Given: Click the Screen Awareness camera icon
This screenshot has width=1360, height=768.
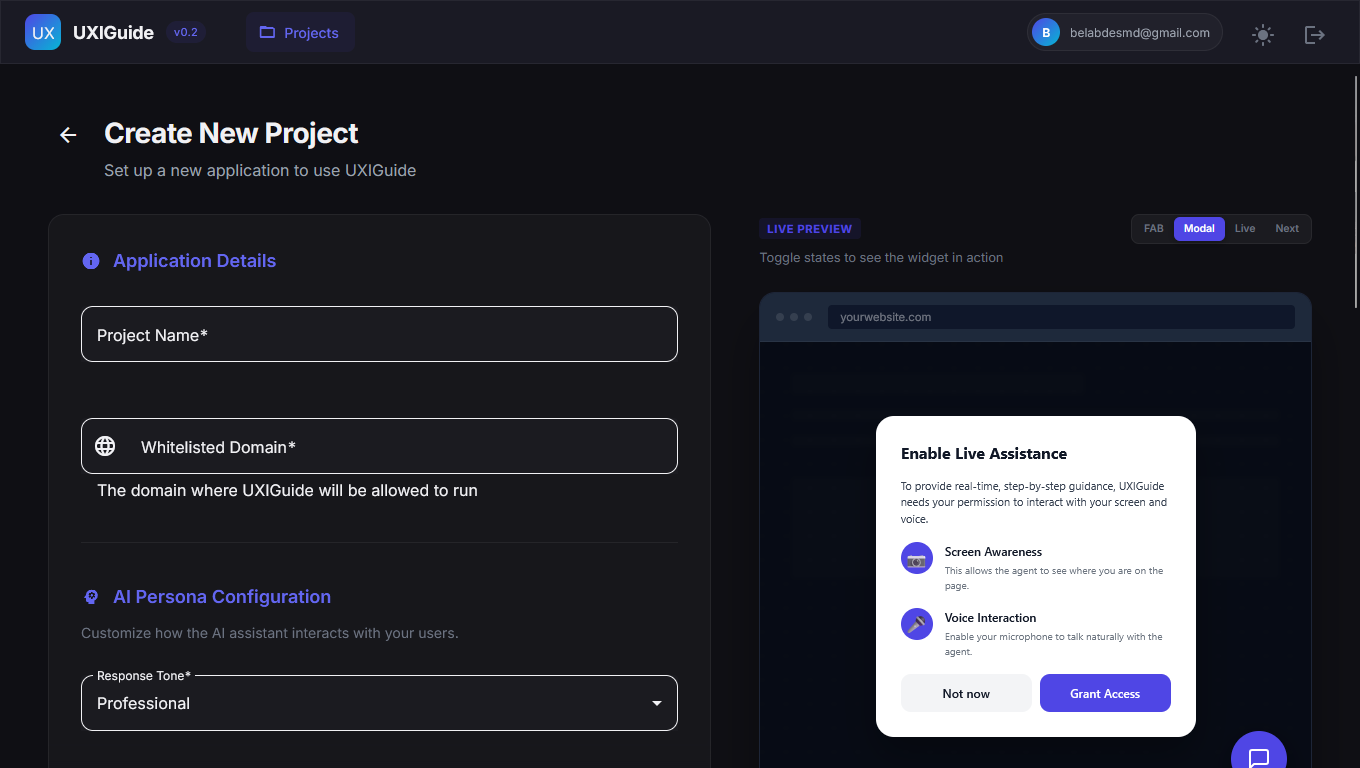Looking at the screenshot, I should coord(917,559).
